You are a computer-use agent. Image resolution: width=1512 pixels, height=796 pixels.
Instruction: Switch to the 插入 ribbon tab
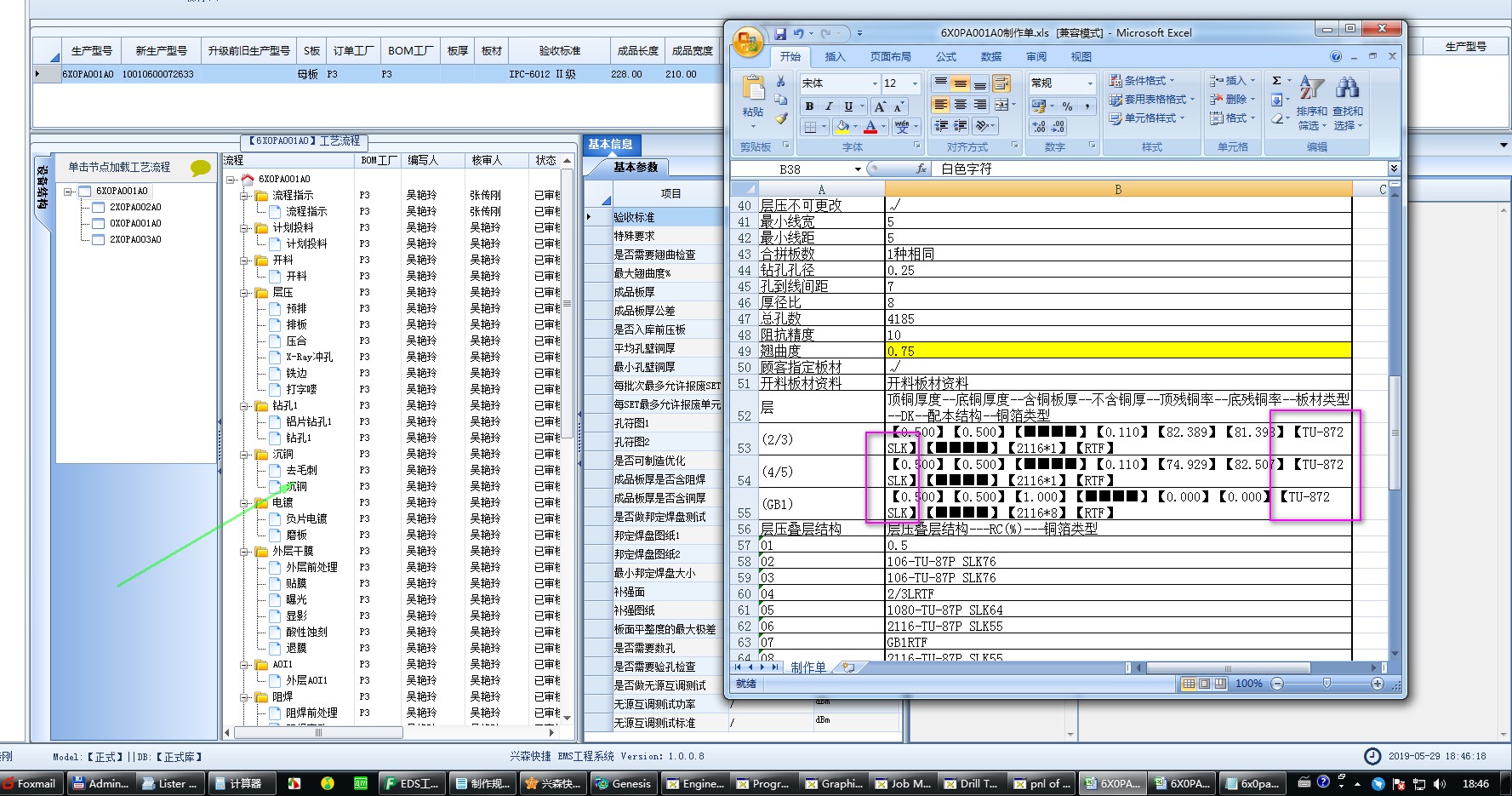[835, 57]
